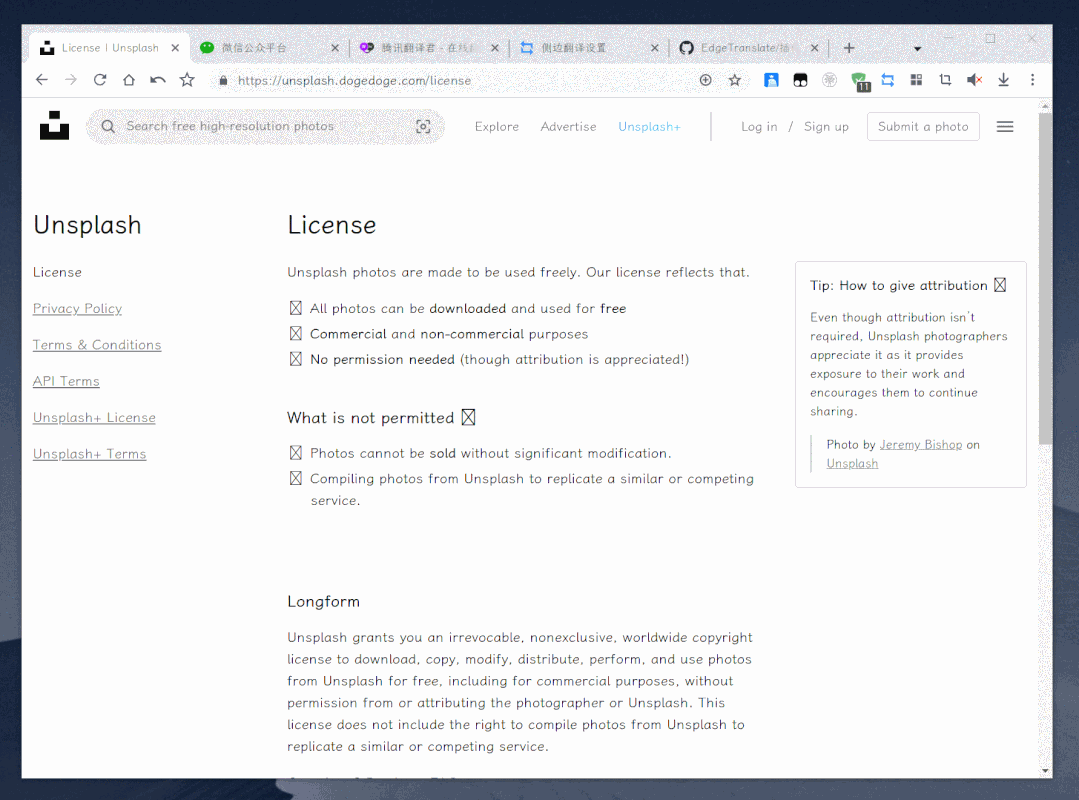Image resolution: width=1079 pixels, height=800 pixels.
Task: Open a new tab with plus button
Action: (x=849, y=47)
